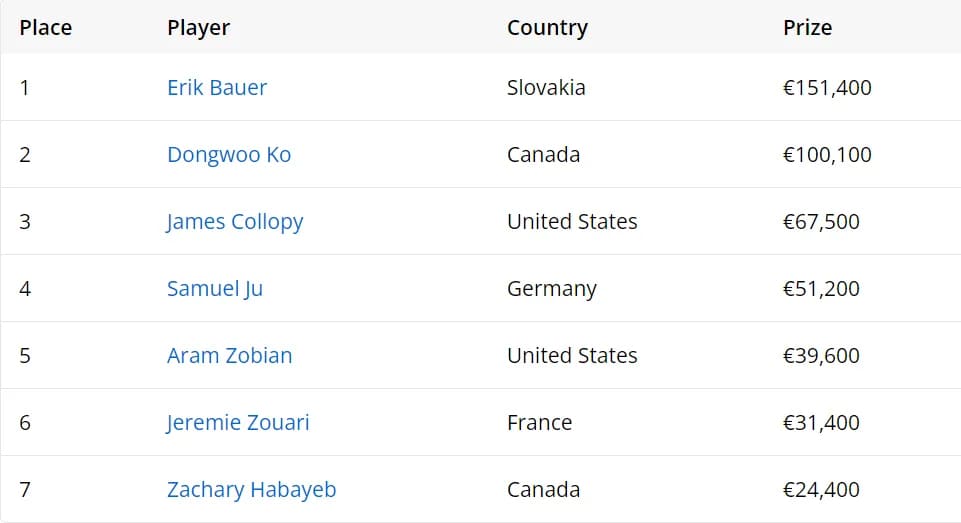Click the Germany country cell
The width and height of the screenshot is (961, 523).
click(x=552, y=289)
